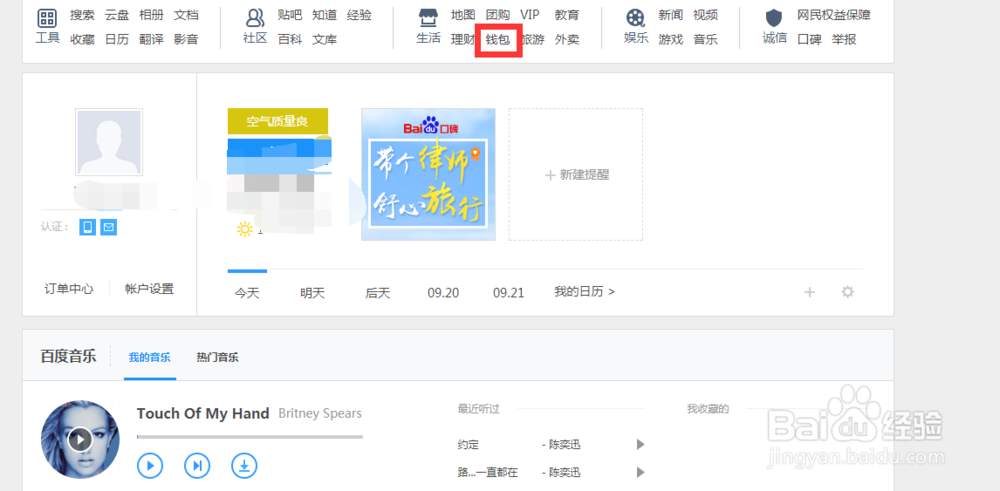This screenshot has height=491, width=1000.
Task: Open 订单中心 link
Action: (69, 289)
